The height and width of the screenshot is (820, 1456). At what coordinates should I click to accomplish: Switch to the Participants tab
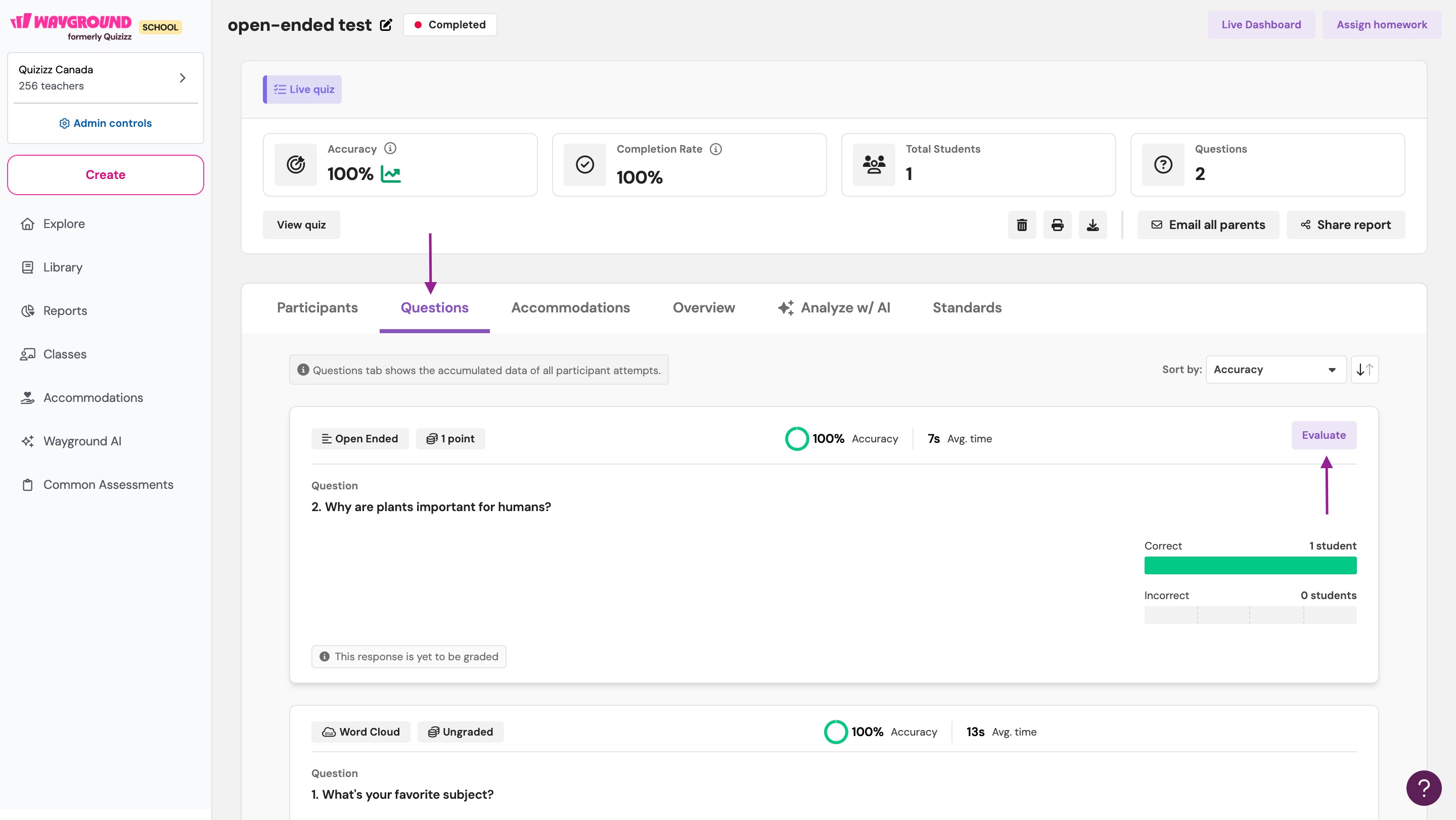pyautogui.click(x=317, y=308)
